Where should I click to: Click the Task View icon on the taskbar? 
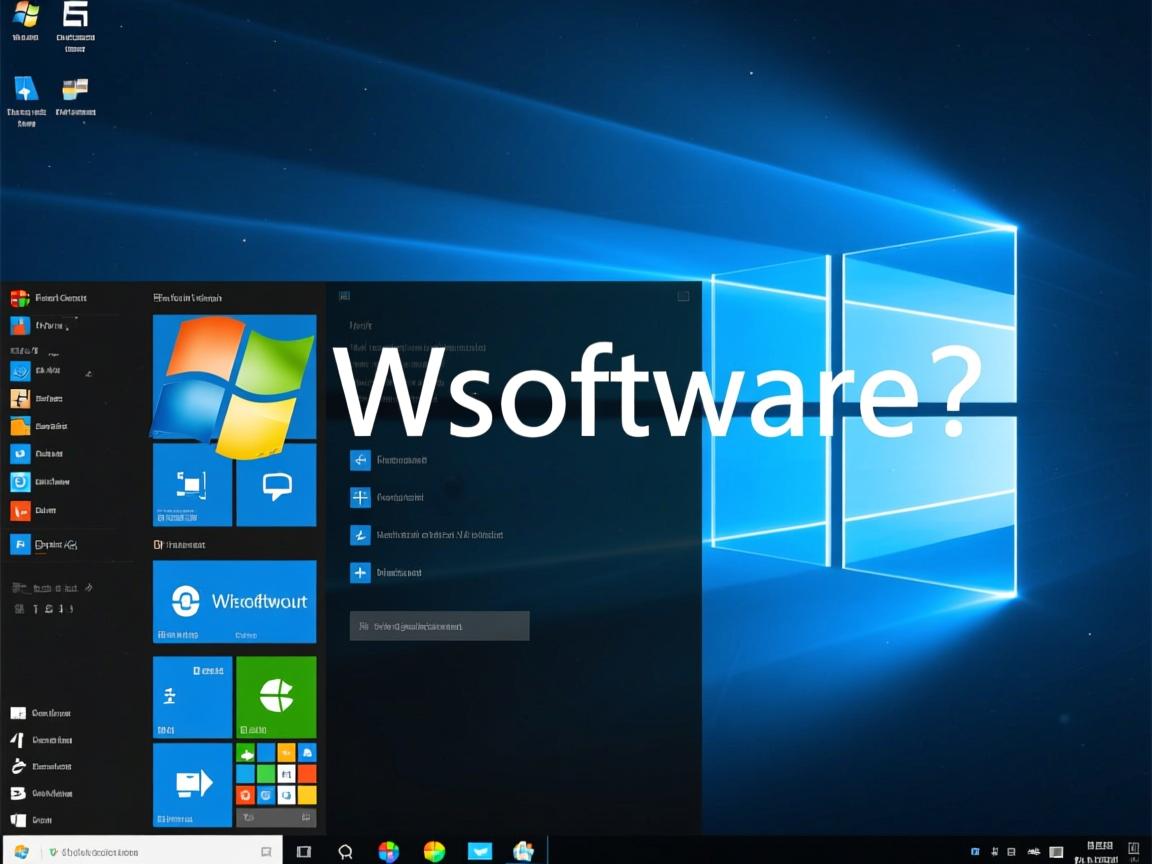coord(303,852)
